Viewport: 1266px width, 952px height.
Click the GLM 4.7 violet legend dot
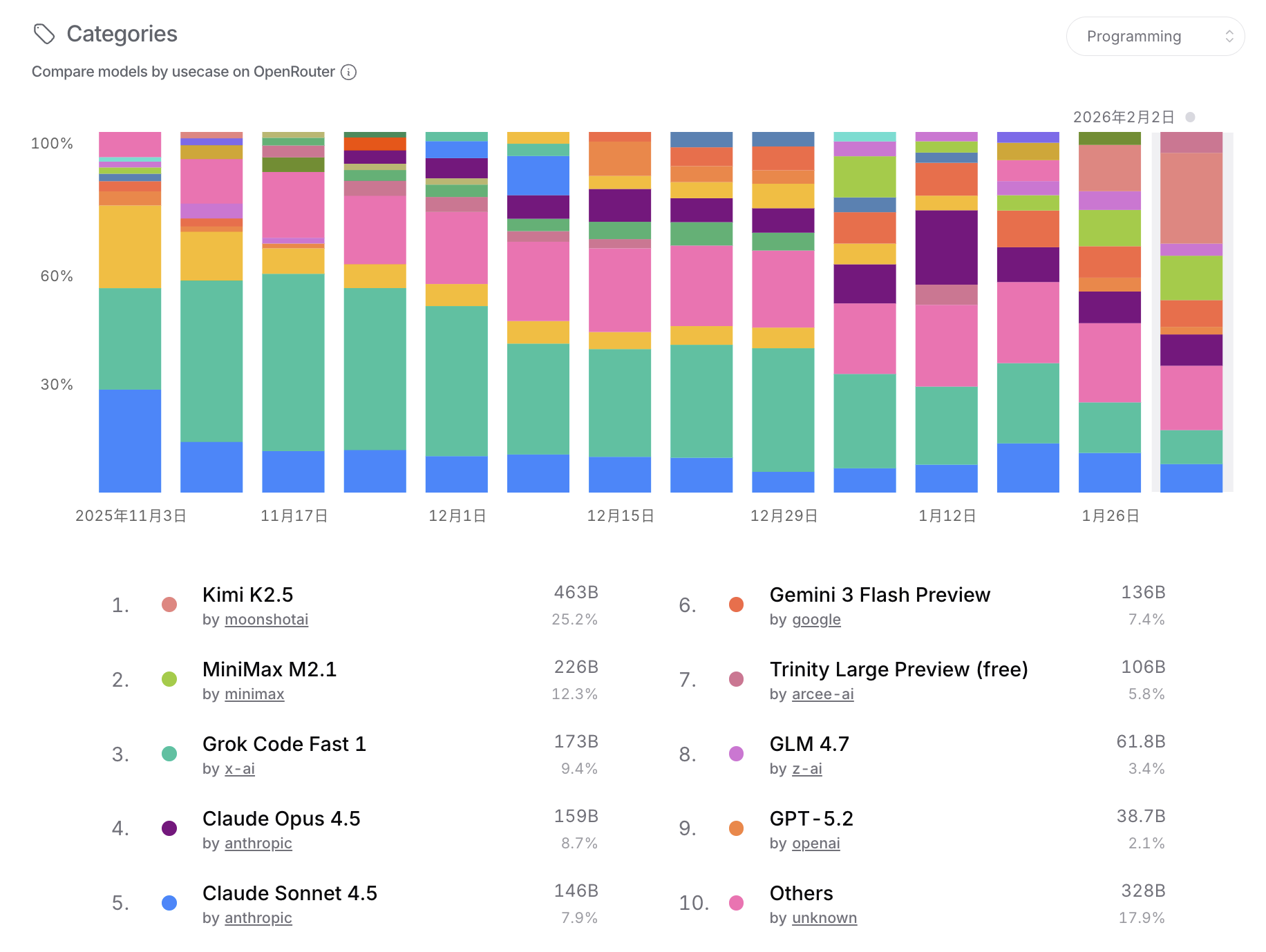point(737,754)
